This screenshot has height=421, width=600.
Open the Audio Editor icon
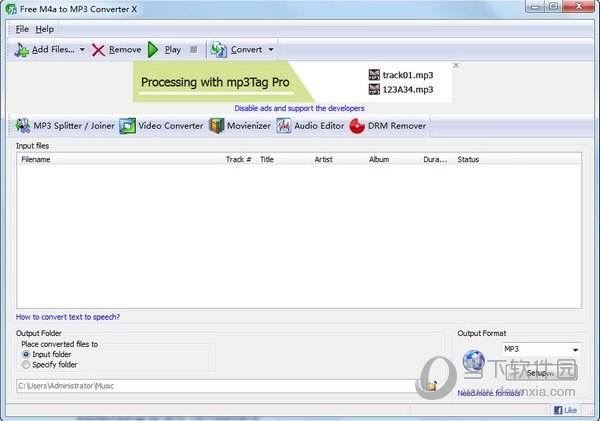coord(284,126)
